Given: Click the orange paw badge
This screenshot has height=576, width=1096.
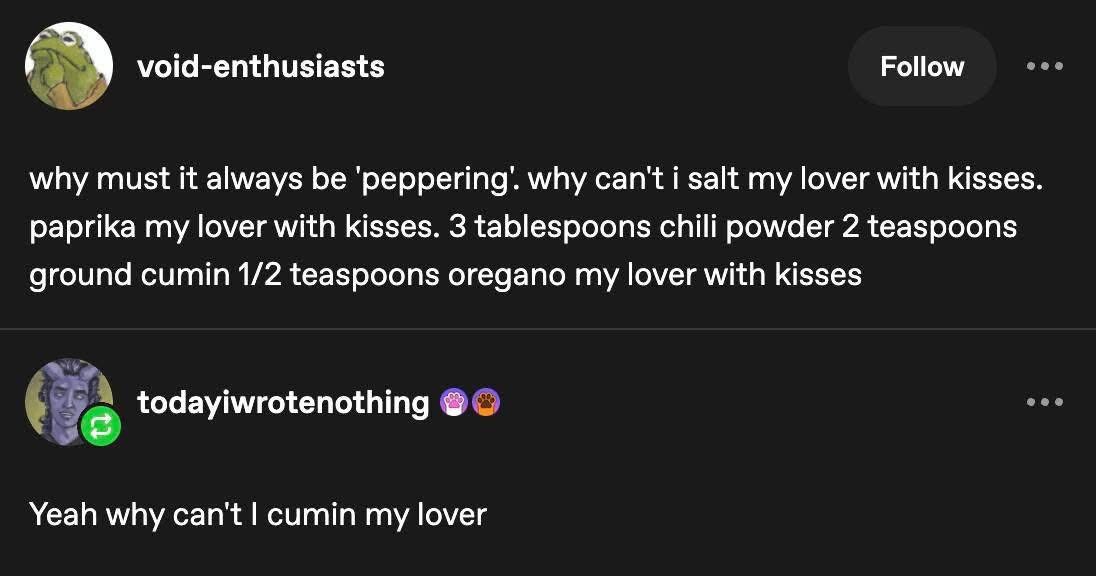Looking at the screenshot, I should click(x=485, y=402).
